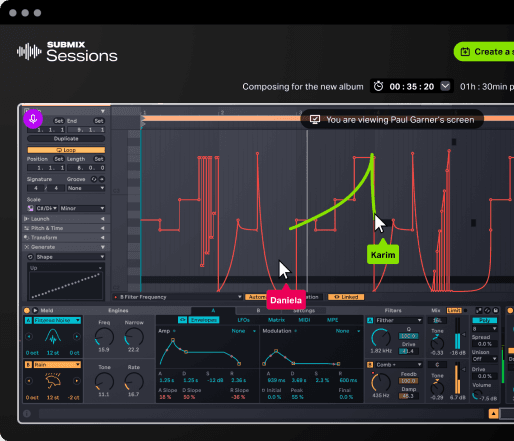Click the Filtered Noise waveform graphic
This screenshot has height=441, width=514.
pyautogui.click(x=53, y=336)
